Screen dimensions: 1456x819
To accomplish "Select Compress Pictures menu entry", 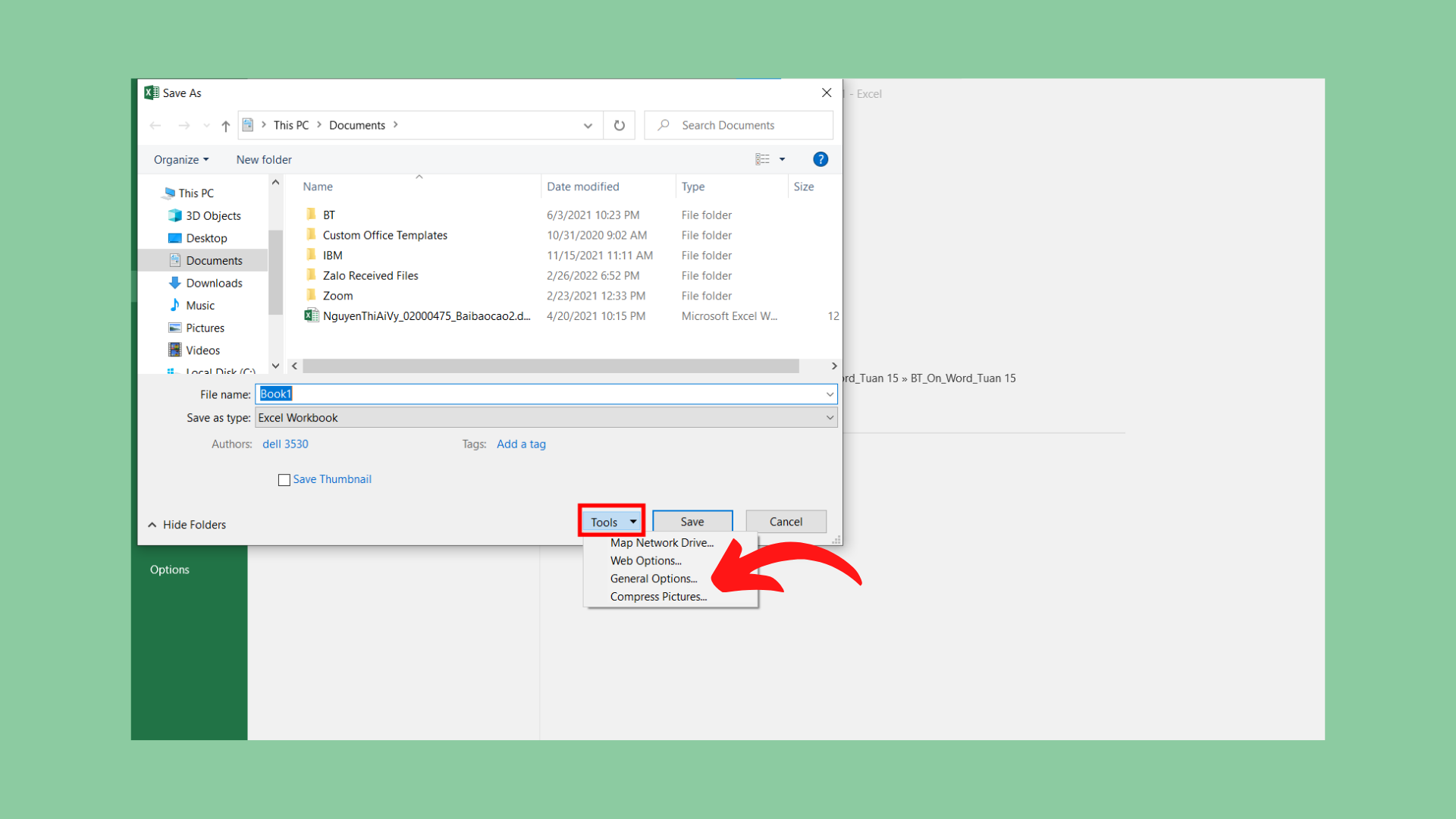I will pyautogui.click(x=658, y=597).
